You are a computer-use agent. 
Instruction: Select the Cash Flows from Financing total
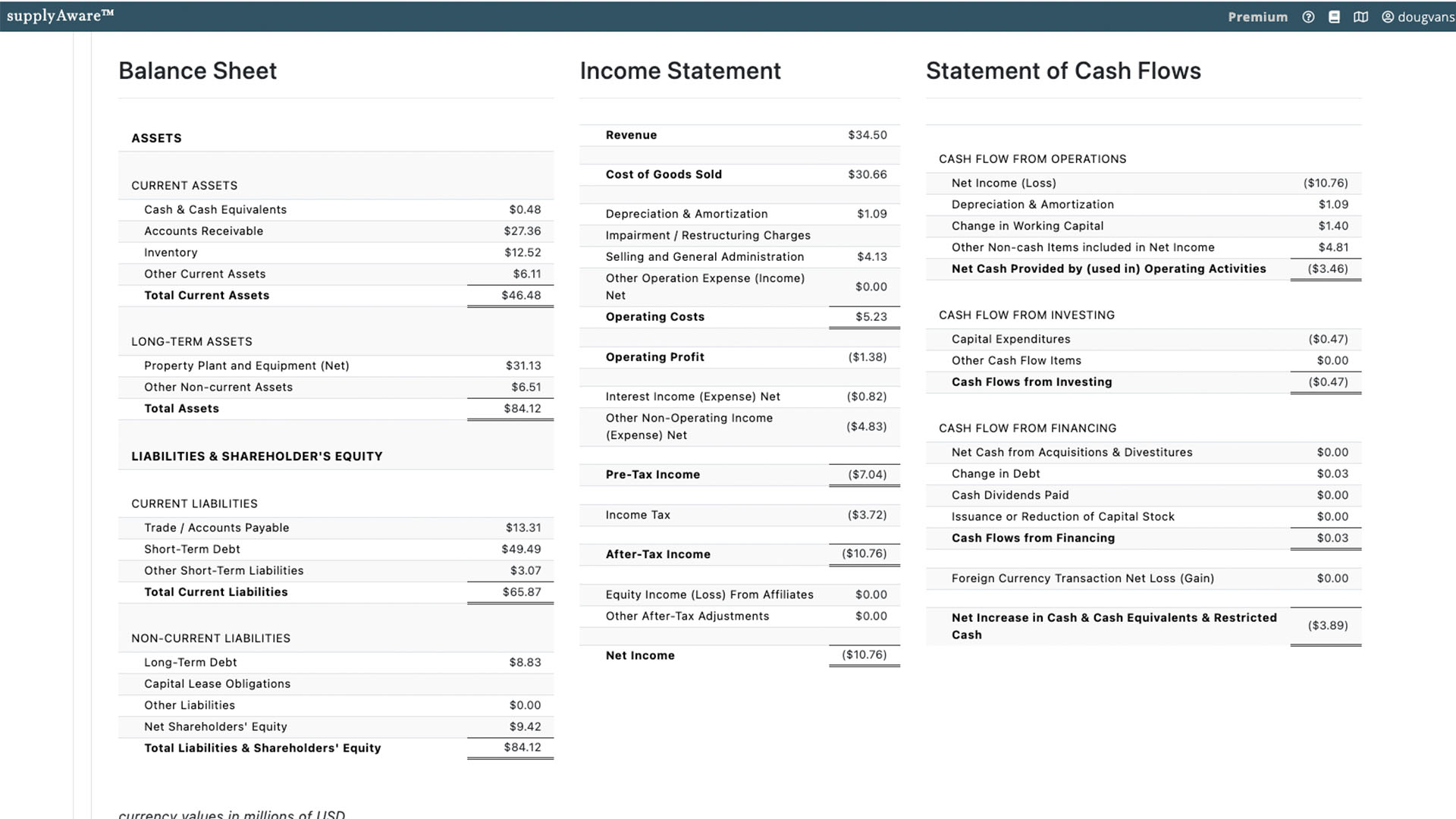click(1332, 538)
